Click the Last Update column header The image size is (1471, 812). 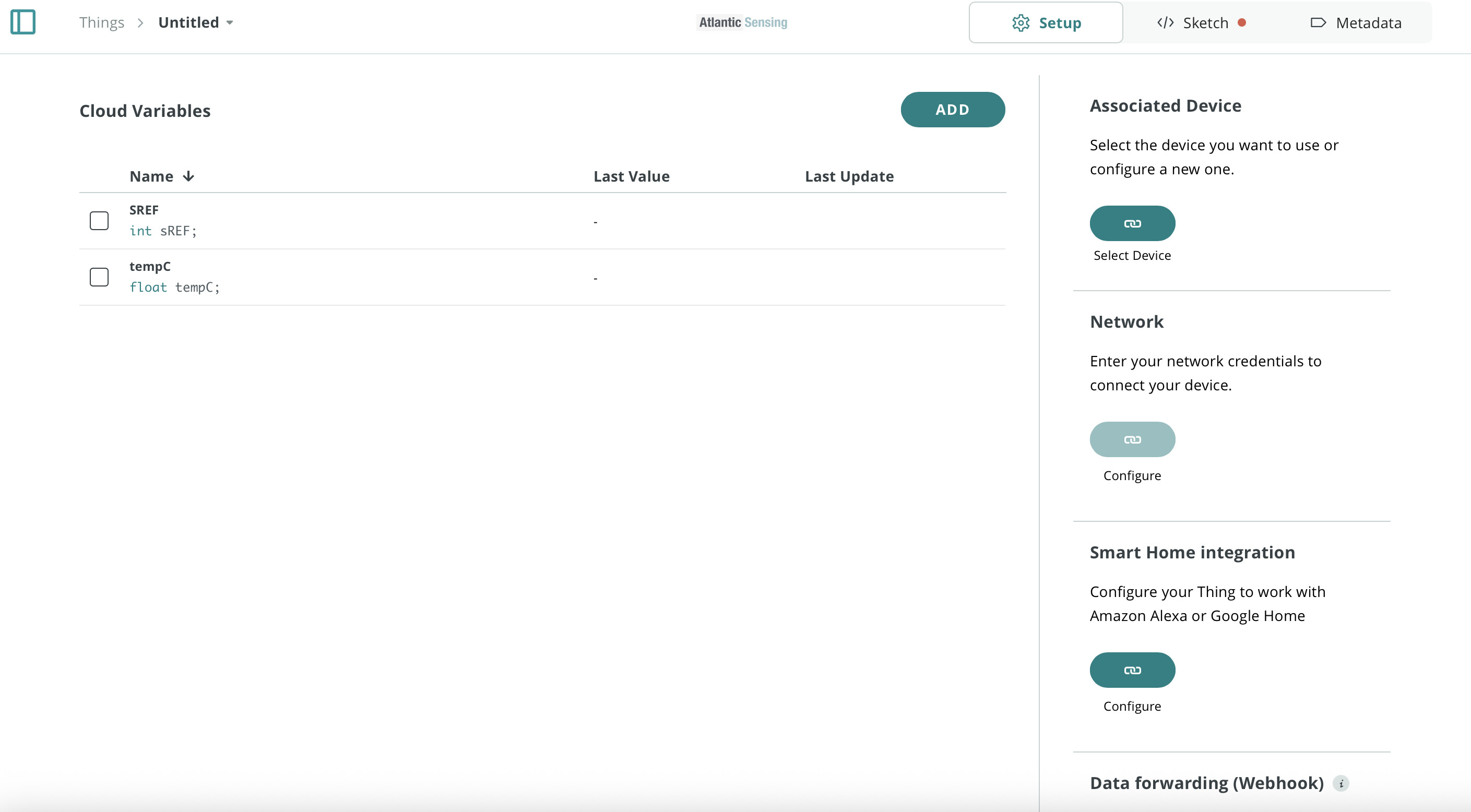coord(849,176)
